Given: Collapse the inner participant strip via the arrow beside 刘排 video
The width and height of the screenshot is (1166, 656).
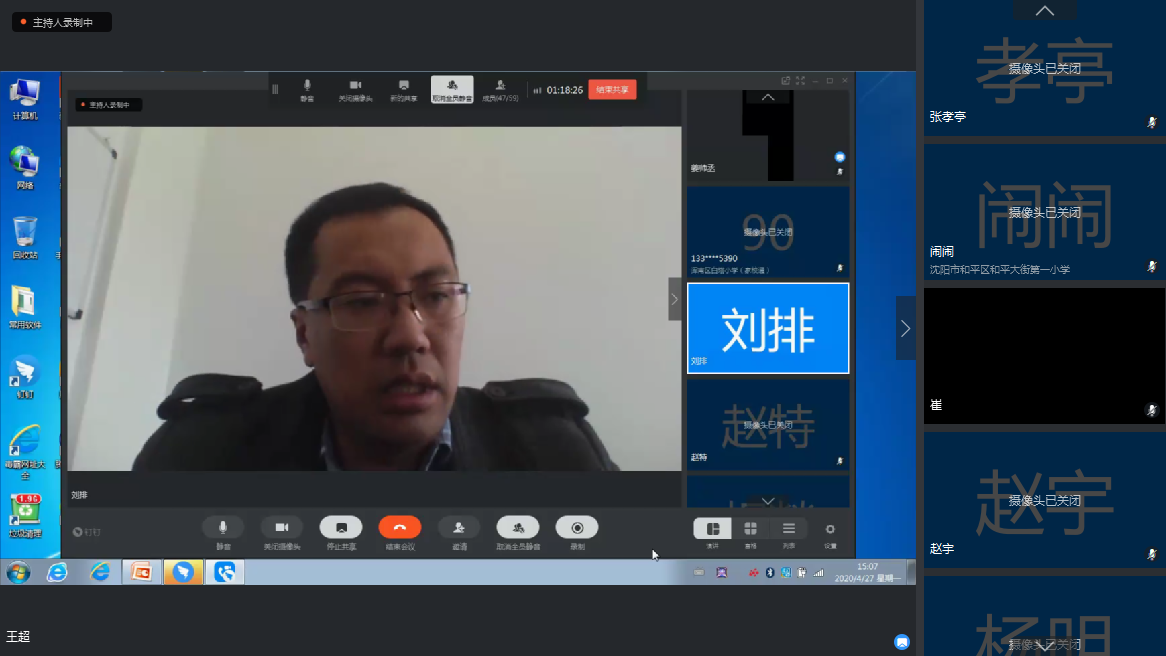Looking at the screenshot, I should [x=675, y=299].
